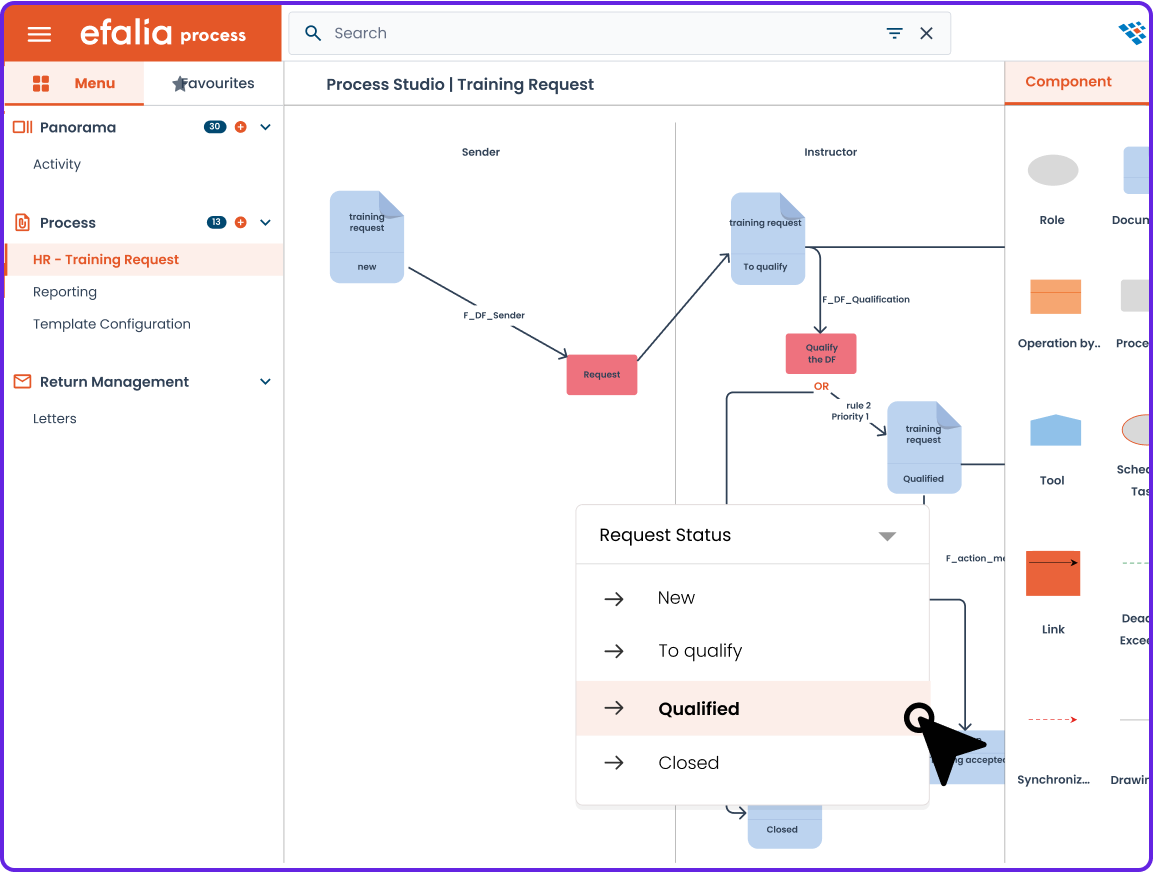The height and width of the screenshot is (872, 1154).
Task: Open the hamburger menu icon
Action: (x=39, y=35)
